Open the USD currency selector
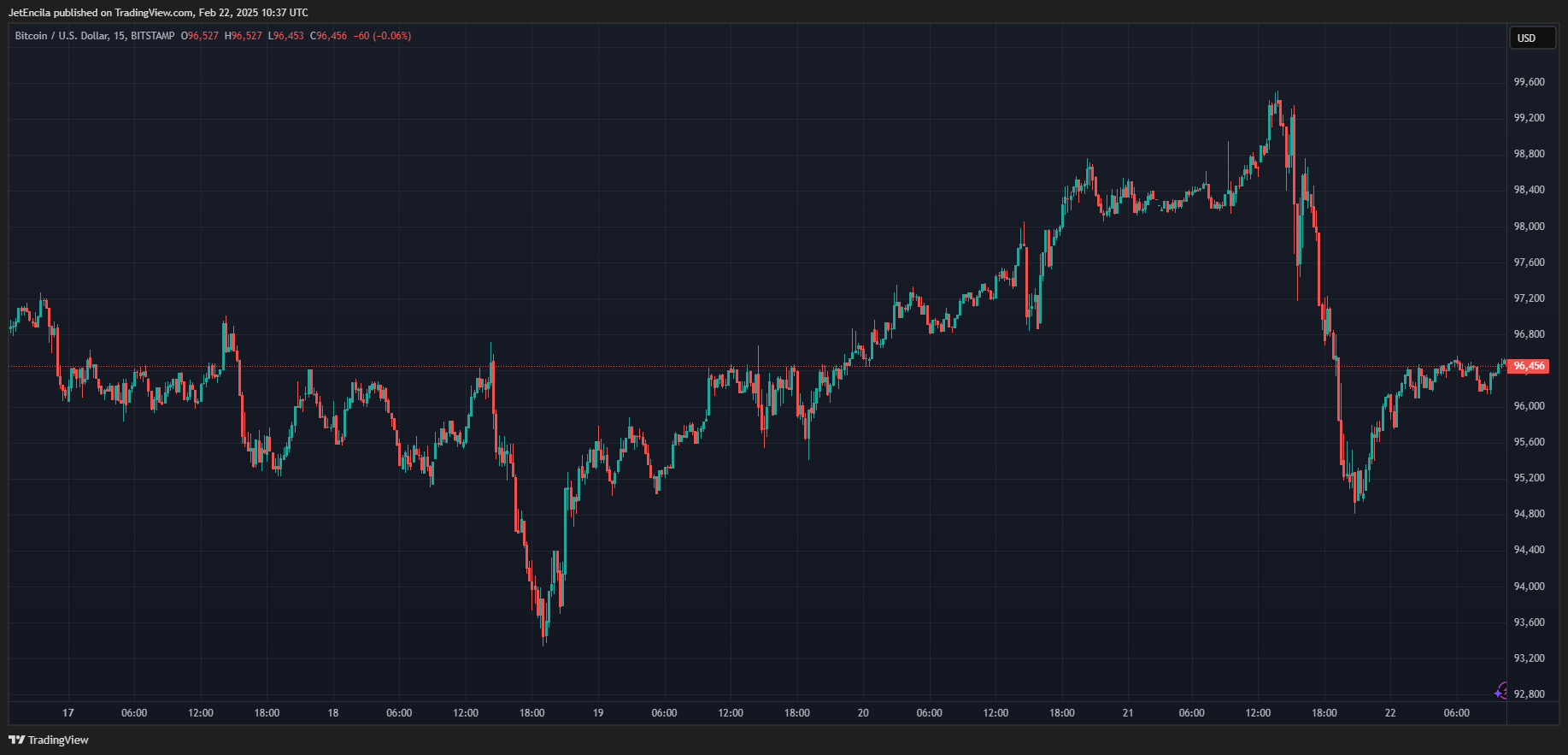 click(1531, 38)
